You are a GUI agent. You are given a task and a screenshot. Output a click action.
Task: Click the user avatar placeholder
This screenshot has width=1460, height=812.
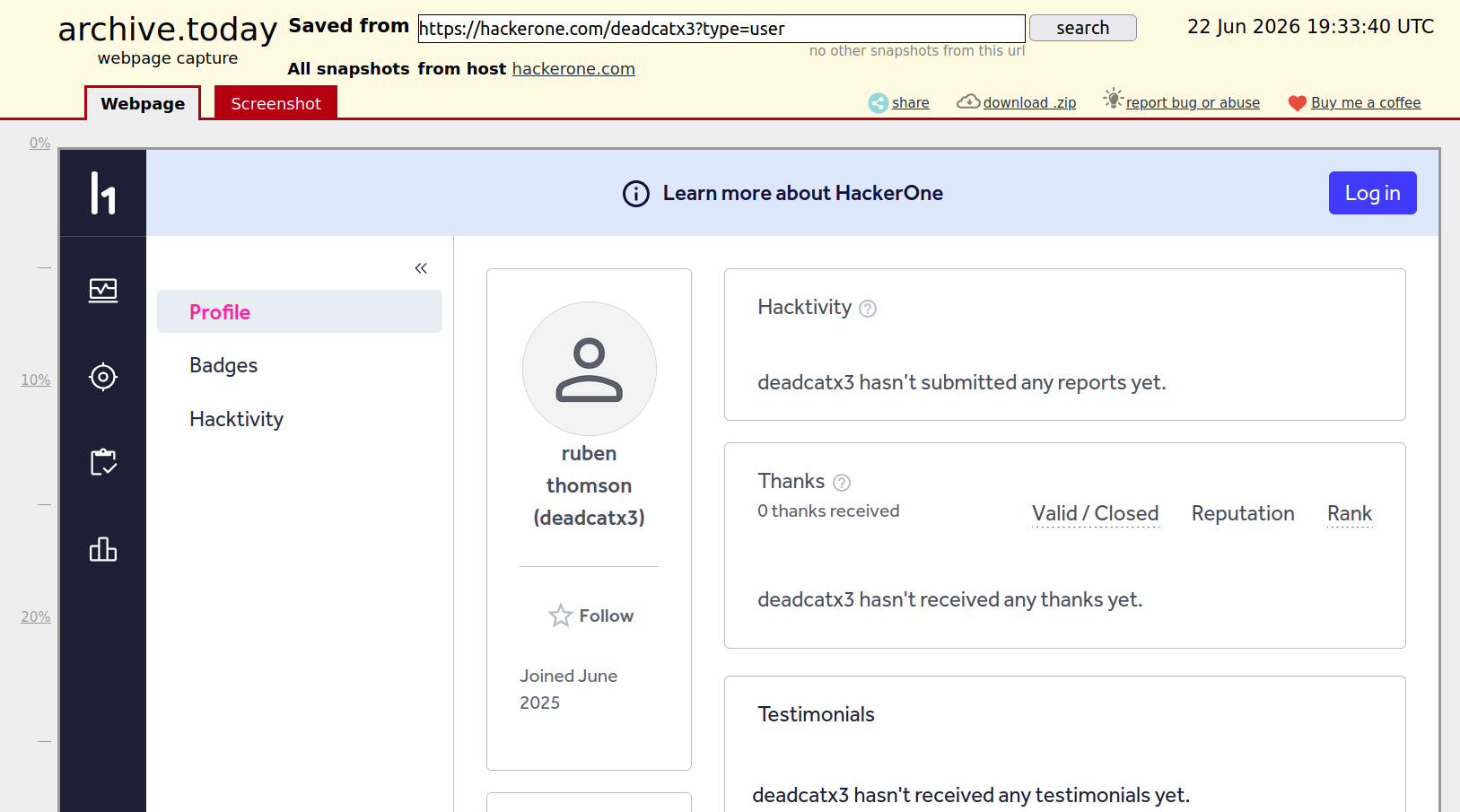590,369
